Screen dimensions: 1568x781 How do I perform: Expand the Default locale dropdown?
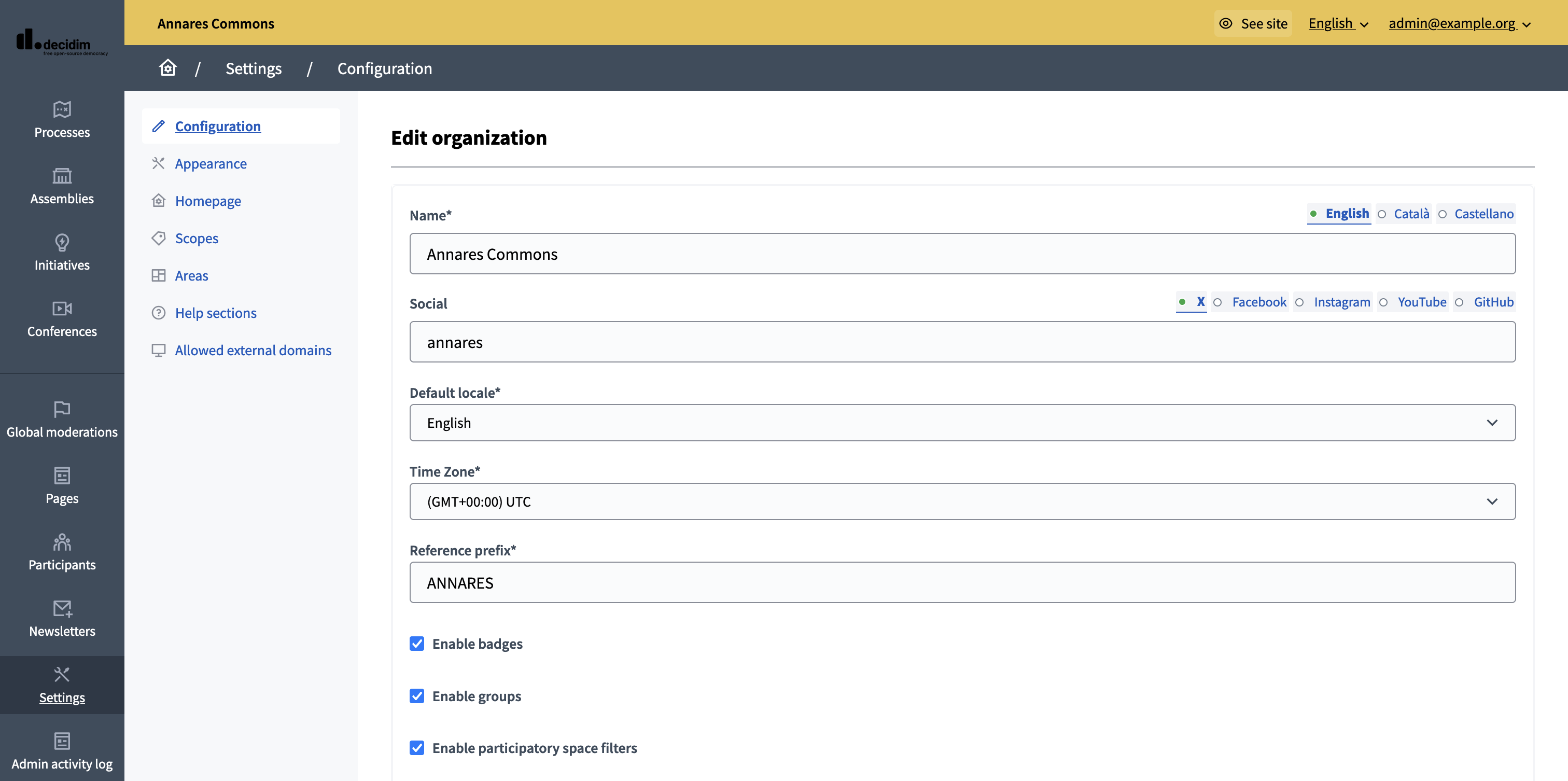point(962,421)
